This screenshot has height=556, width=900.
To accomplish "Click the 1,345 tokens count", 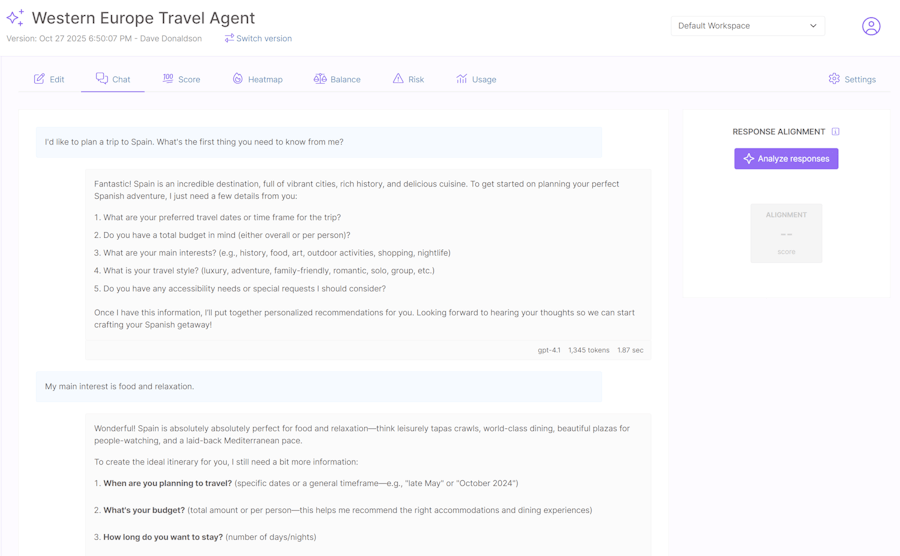I will coord(589,351).
